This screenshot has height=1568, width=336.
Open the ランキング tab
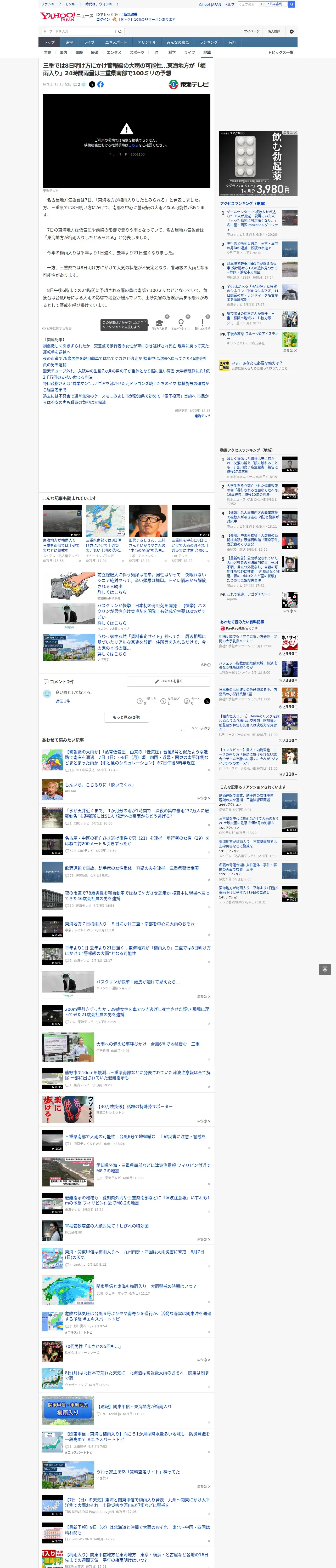[x=209, y=43]
